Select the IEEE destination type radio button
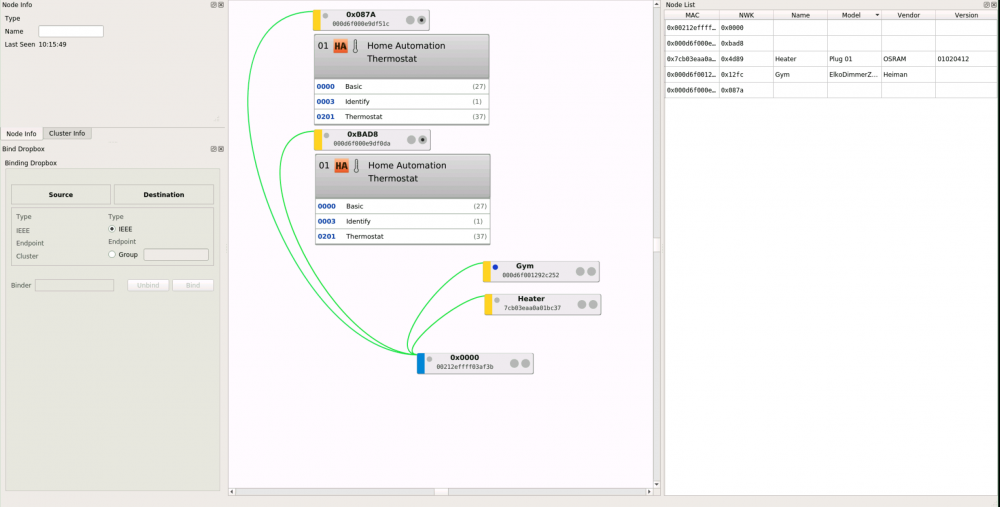1000x507 pixels. (112, 229)
